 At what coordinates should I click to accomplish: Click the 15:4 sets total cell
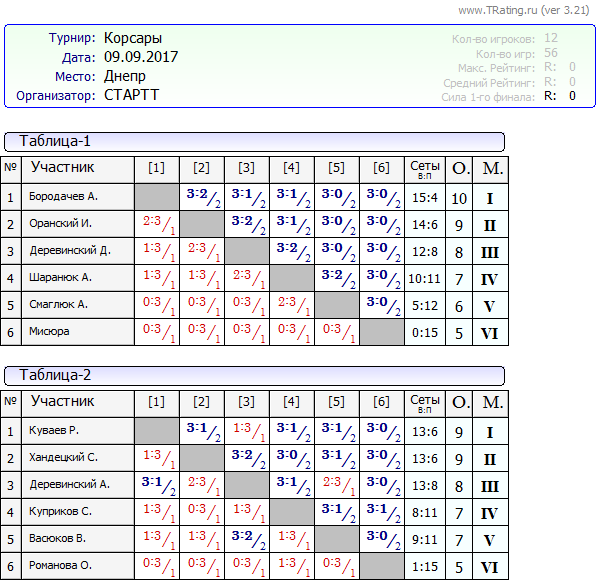click(x=424, y=198)
